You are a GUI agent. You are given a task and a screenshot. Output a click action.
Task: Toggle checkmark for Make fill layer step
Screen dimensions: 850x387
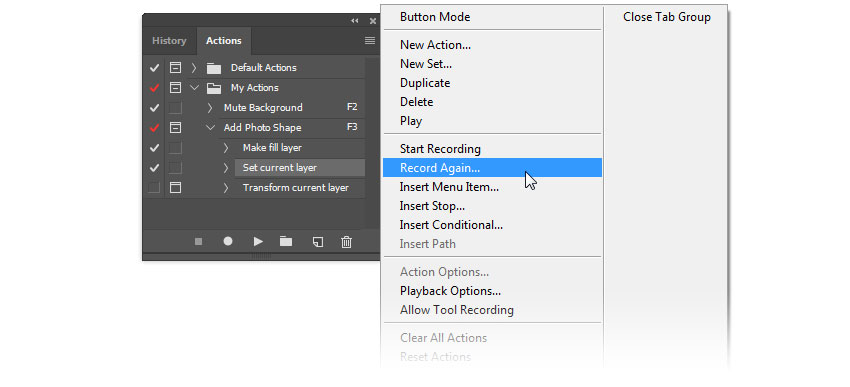(154, 147)
